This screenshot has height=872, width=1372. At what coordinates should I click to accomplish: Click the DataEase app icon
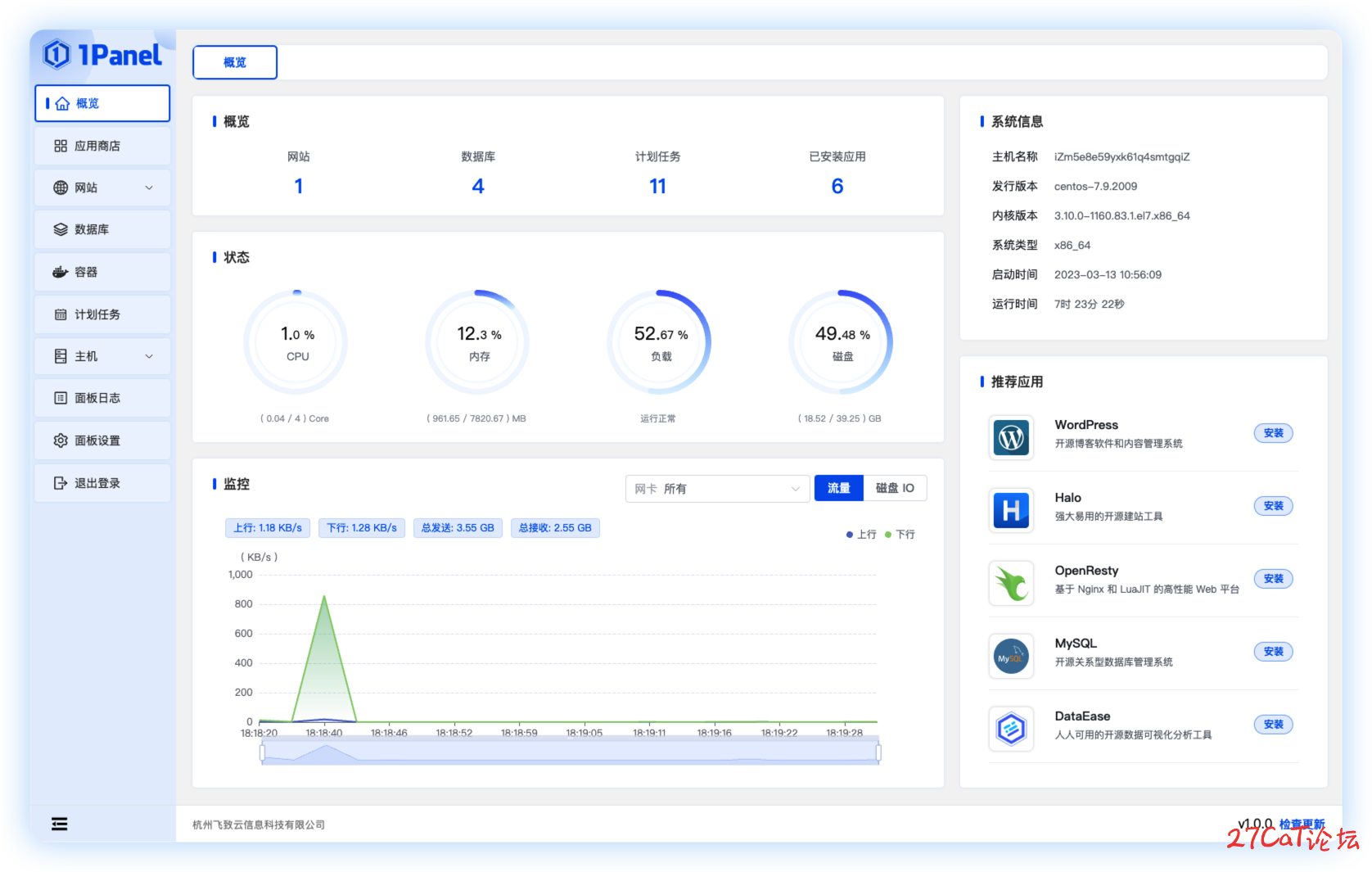click(1011, 730)
